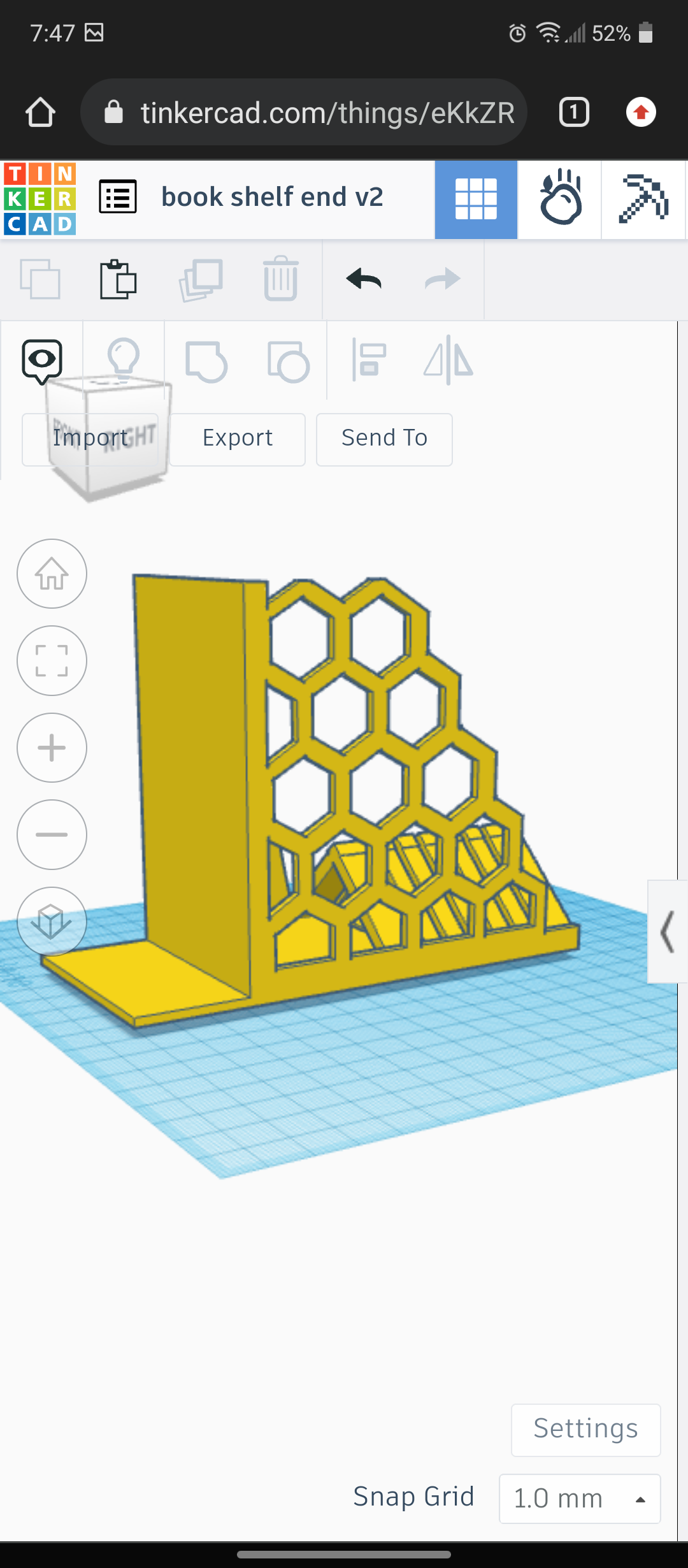The height and width of the screenshot is (1568, 688).
Task: Click the Export button
Action: [237, 439]
